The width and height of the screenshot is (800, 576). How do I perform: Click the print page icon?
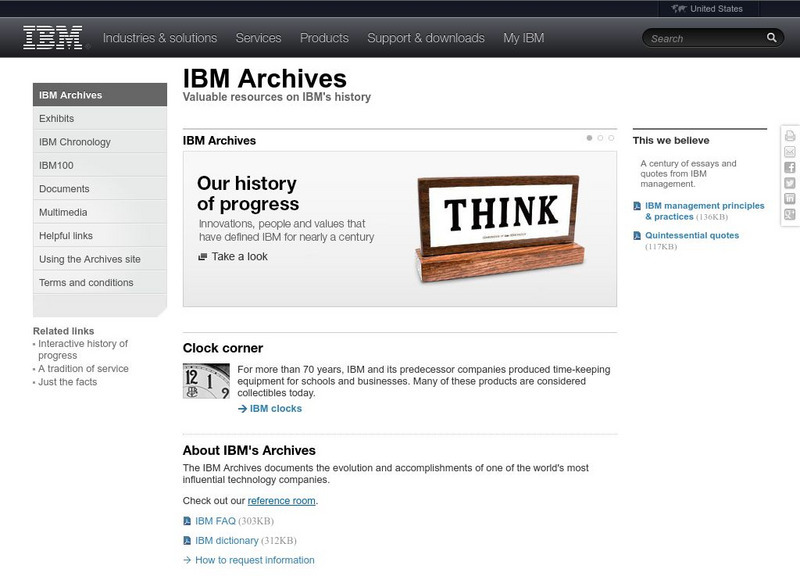tap(790, 136)
